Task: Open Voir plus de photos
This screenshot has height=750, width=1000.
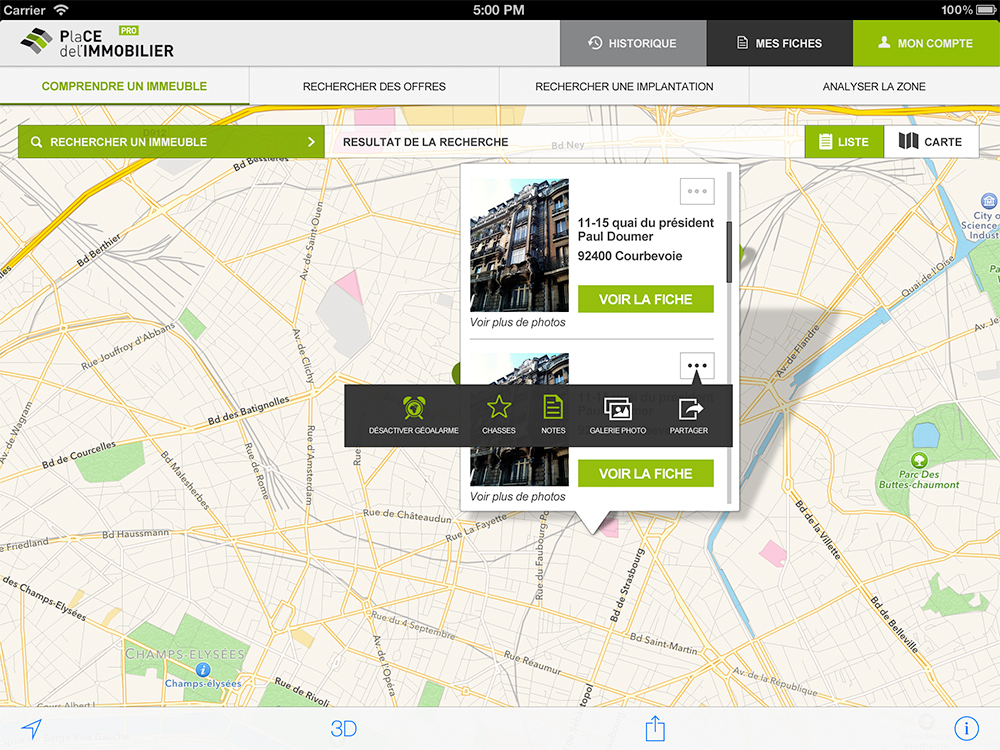Action: pyautogui.click(x=518, y=322)
